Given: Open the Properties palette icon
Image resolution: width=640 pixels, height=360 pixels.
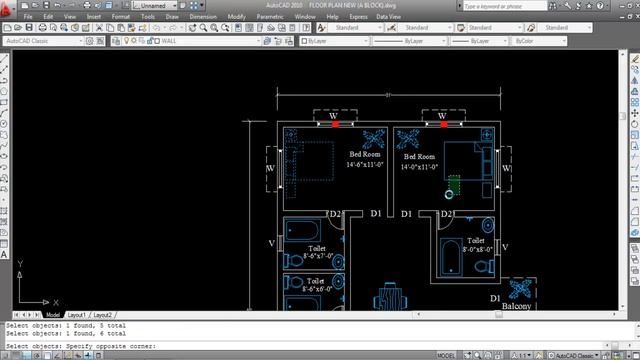Looking at the screenshot, I should pyautogui.click(x=238, y=28).
